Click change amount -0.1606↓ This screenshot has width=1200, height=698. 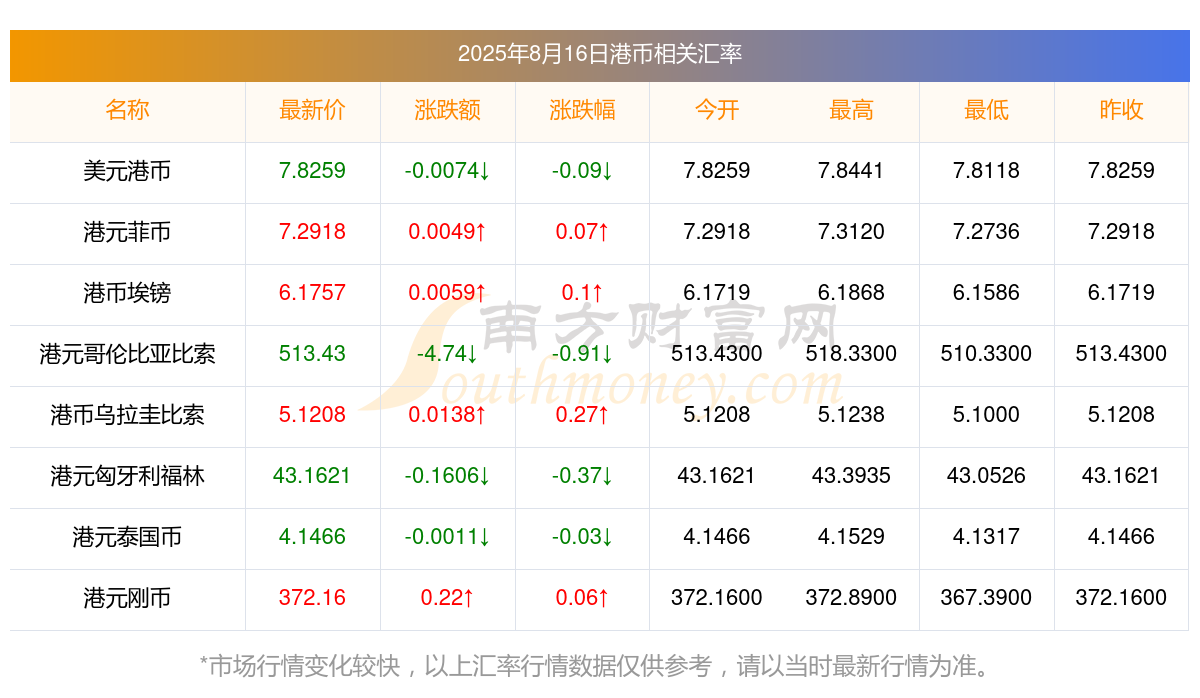point(448,476)
